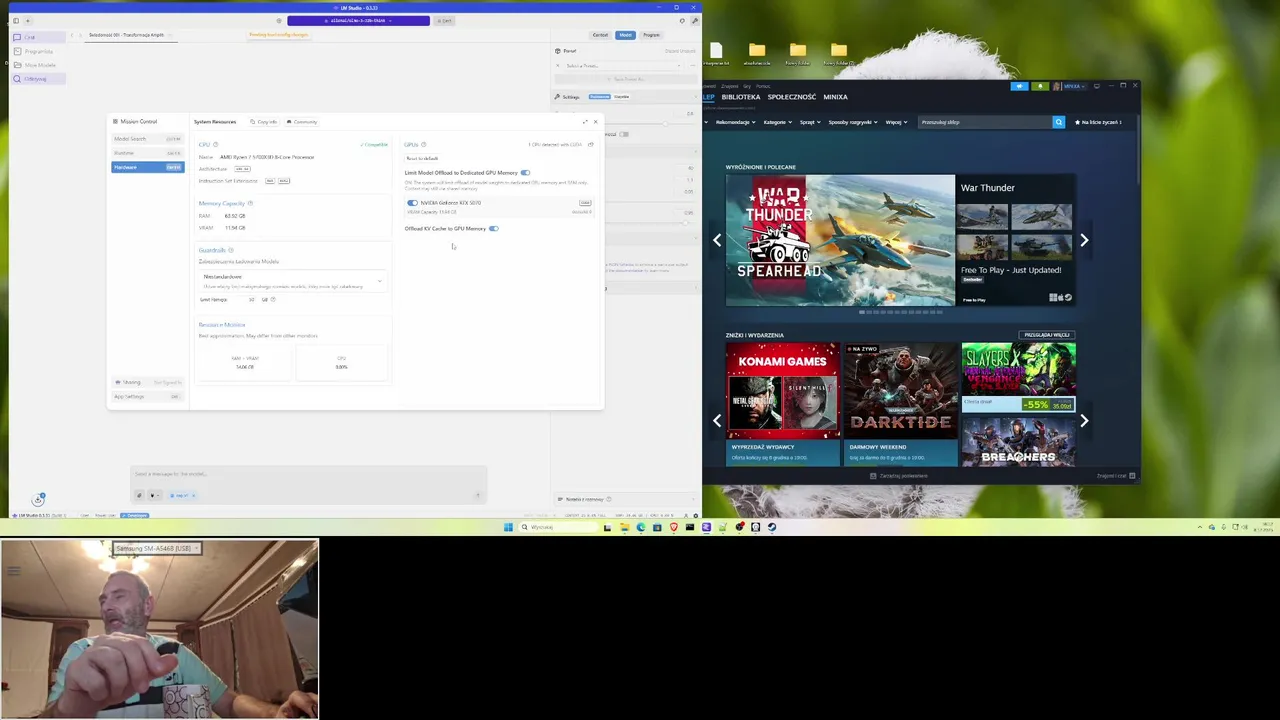The width and height of the screenshot is (1280, 720).
Task: Open the Moje Modele sidebar section
Action: click(37, 65)
